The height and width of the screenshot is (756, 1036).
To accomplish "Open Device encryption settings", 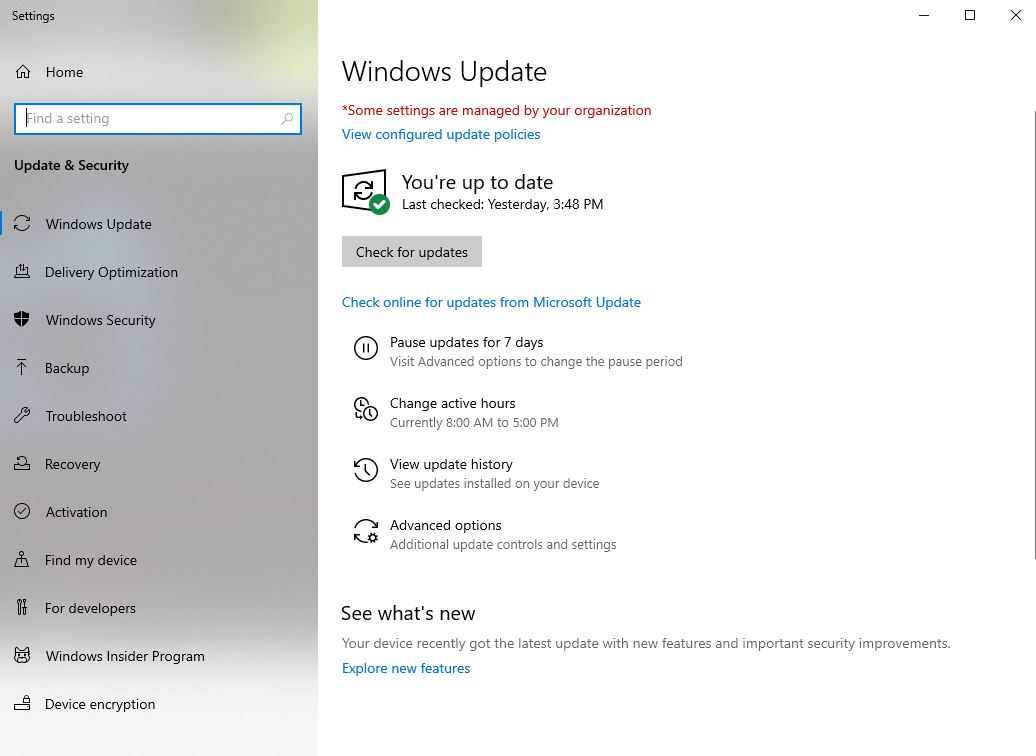I will click(x=100, y=704).
